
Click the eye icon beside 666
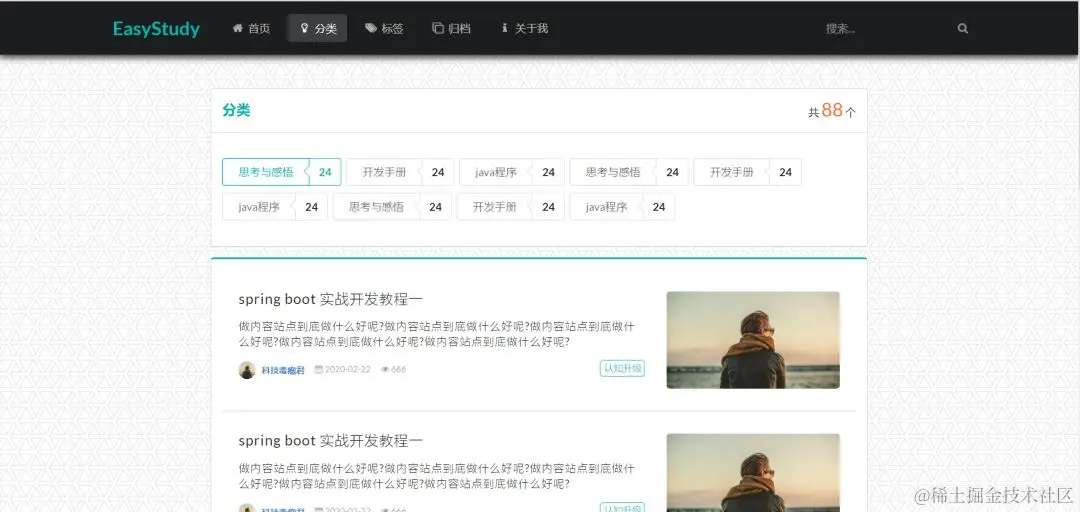coord(386,369)
